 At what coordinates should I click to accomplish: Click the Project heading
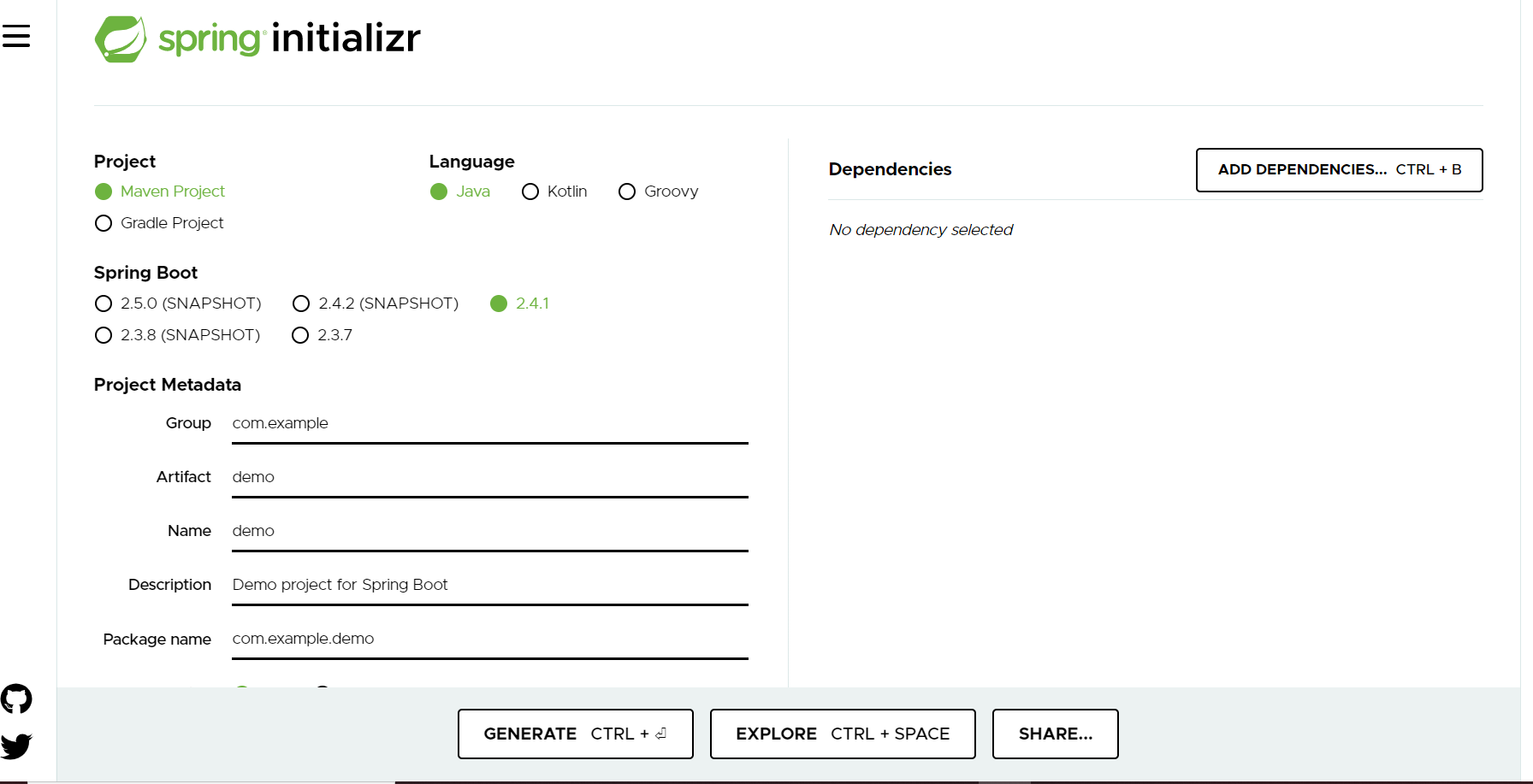coord(125,162)
